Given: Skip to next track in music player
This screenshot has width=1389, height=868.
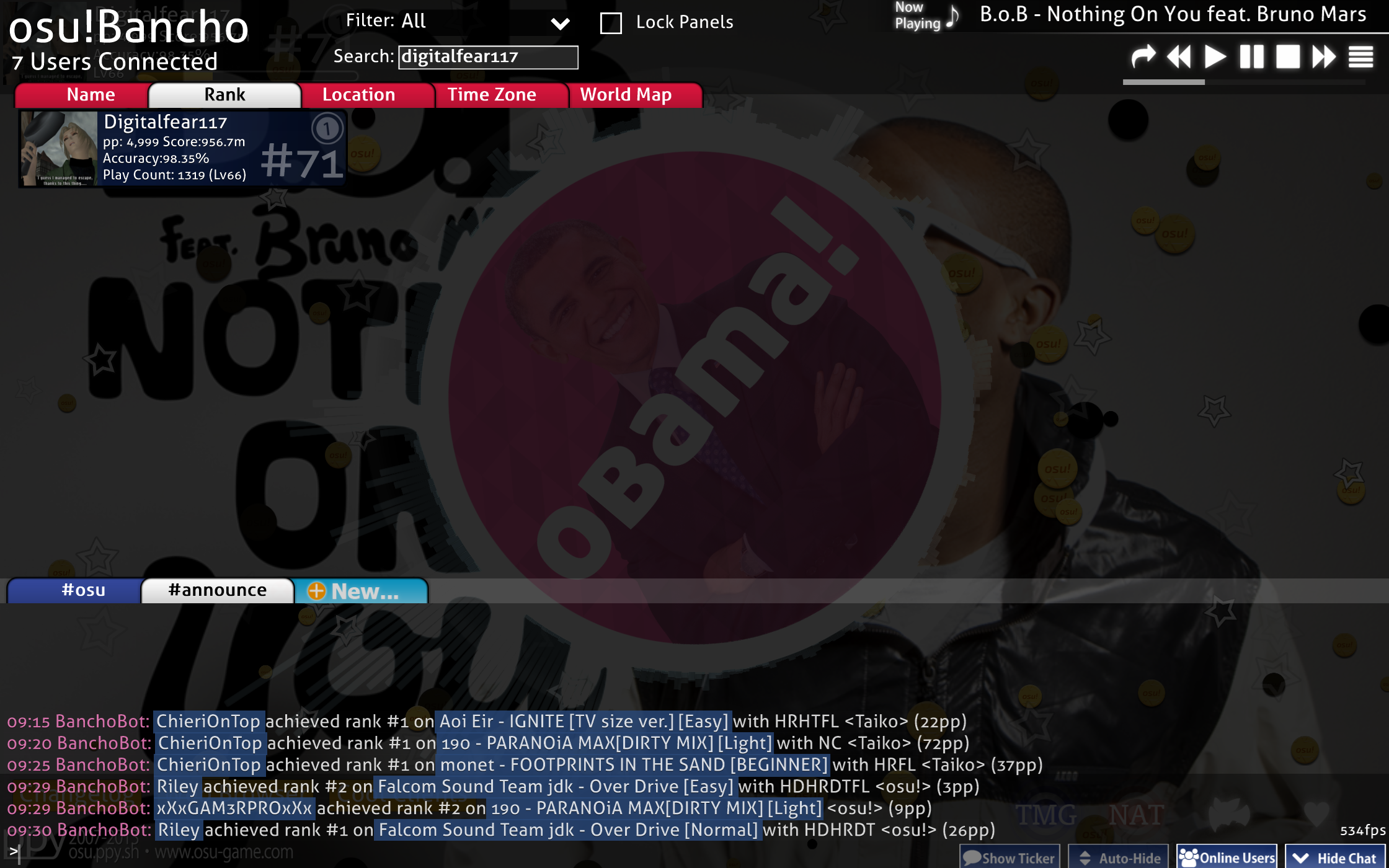Looking at the screenshot, I should tap(1323, 57).
